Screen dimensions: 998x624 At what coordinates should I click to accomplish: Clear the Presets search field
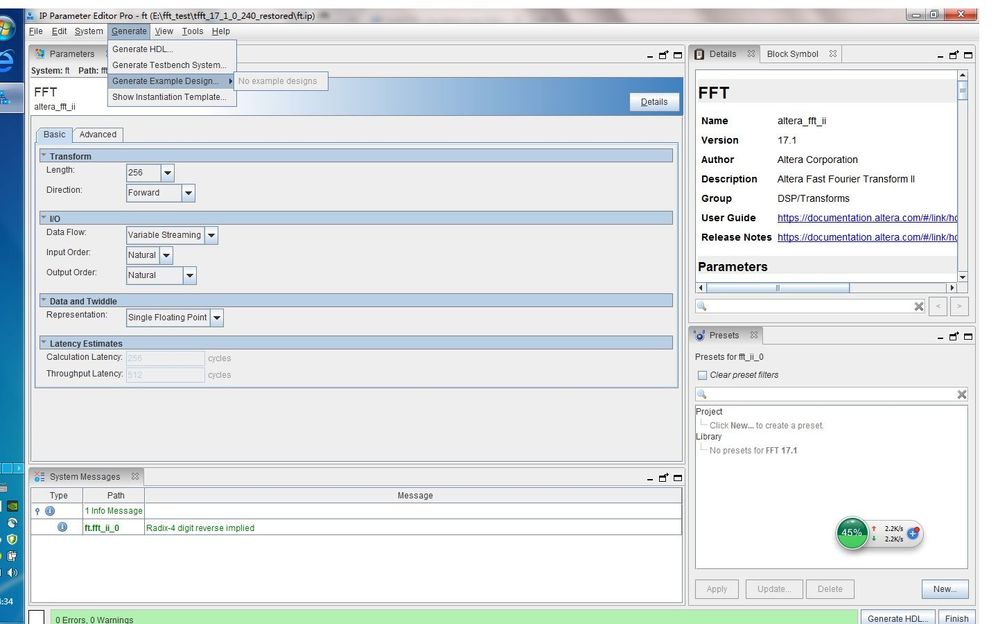(x=962, y=395)
